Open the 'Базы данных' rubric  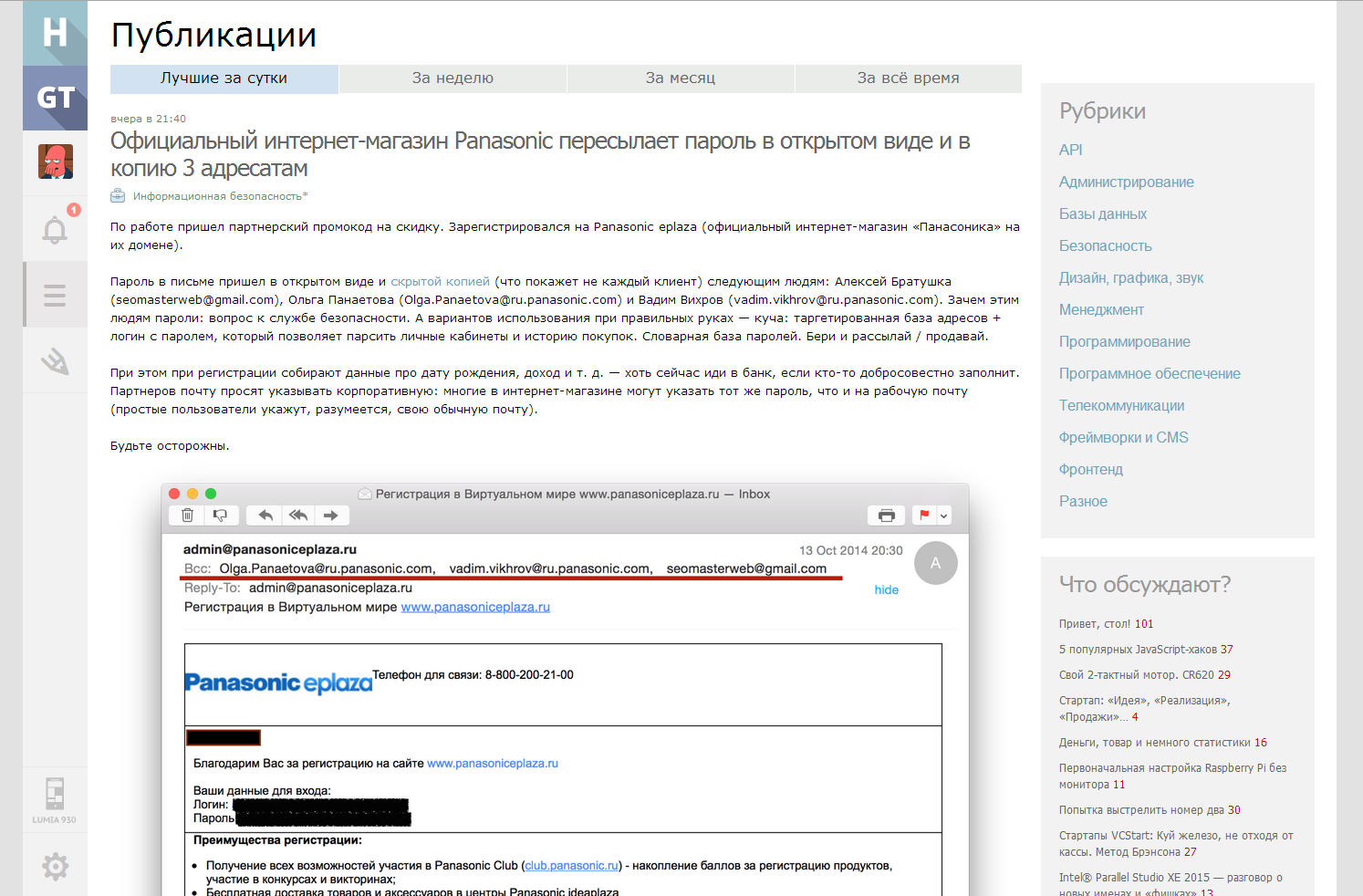tap(1103, 214)
